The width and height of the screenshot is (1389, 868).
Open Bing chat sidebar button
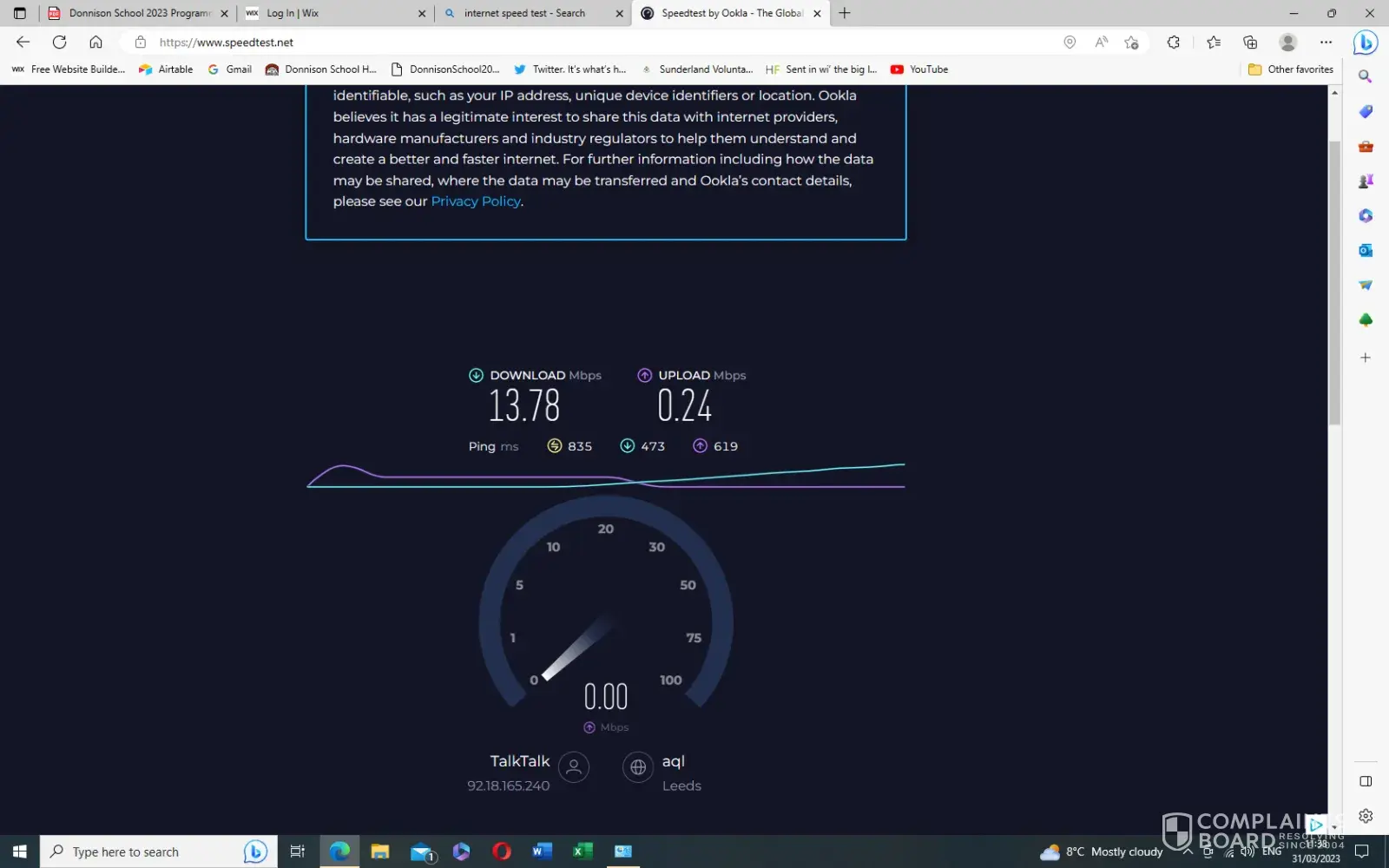pos(1366,42)
